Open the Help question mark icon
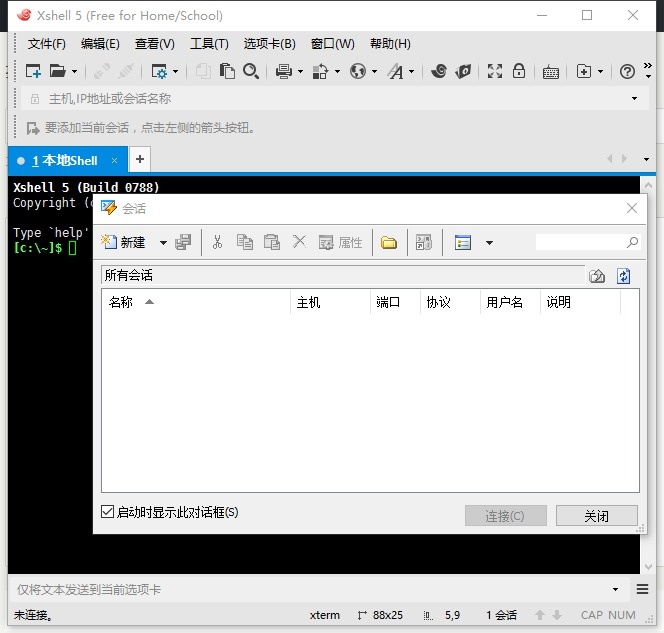 pos(627,72)
